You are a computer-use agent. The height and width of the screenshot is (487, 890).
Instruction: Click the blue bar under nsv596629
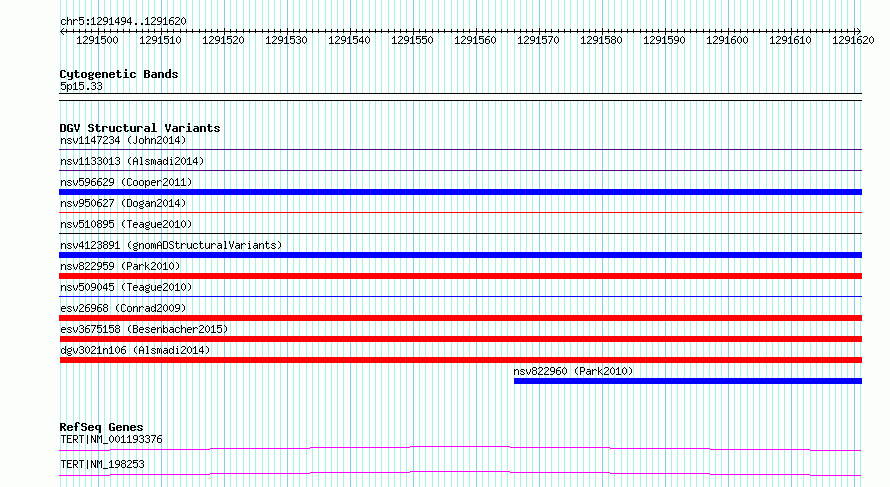460,192
